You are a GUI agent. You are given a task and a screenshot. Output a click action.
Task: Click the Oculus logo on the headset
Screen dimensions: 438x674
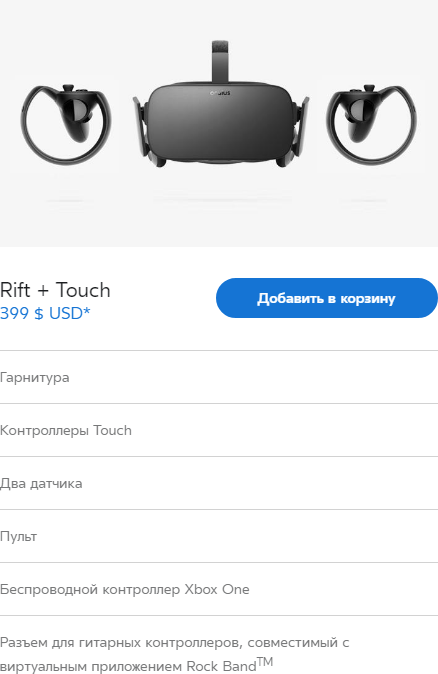[221, 93]
